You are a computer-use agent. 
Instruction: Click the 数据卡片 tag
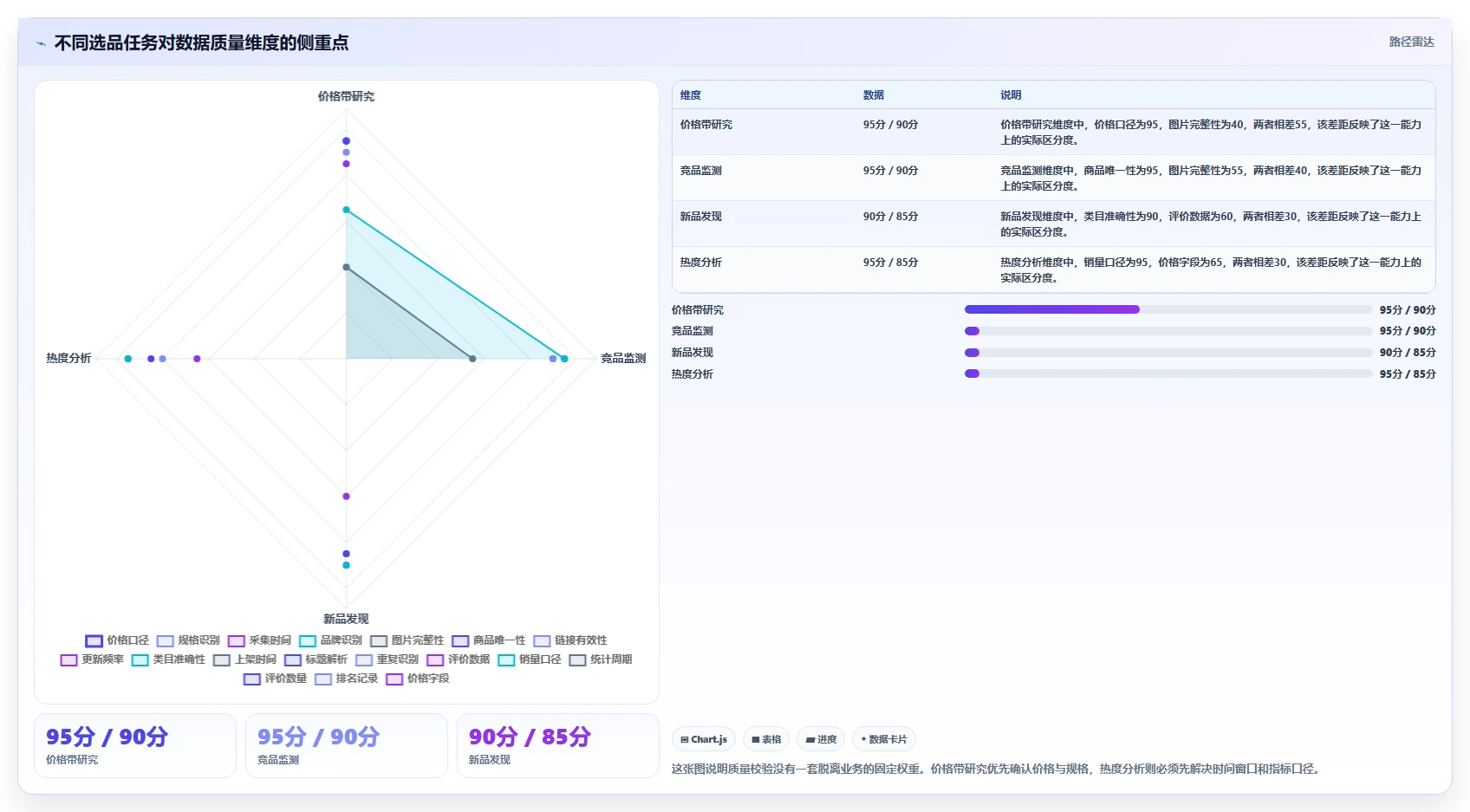[884, 739]
